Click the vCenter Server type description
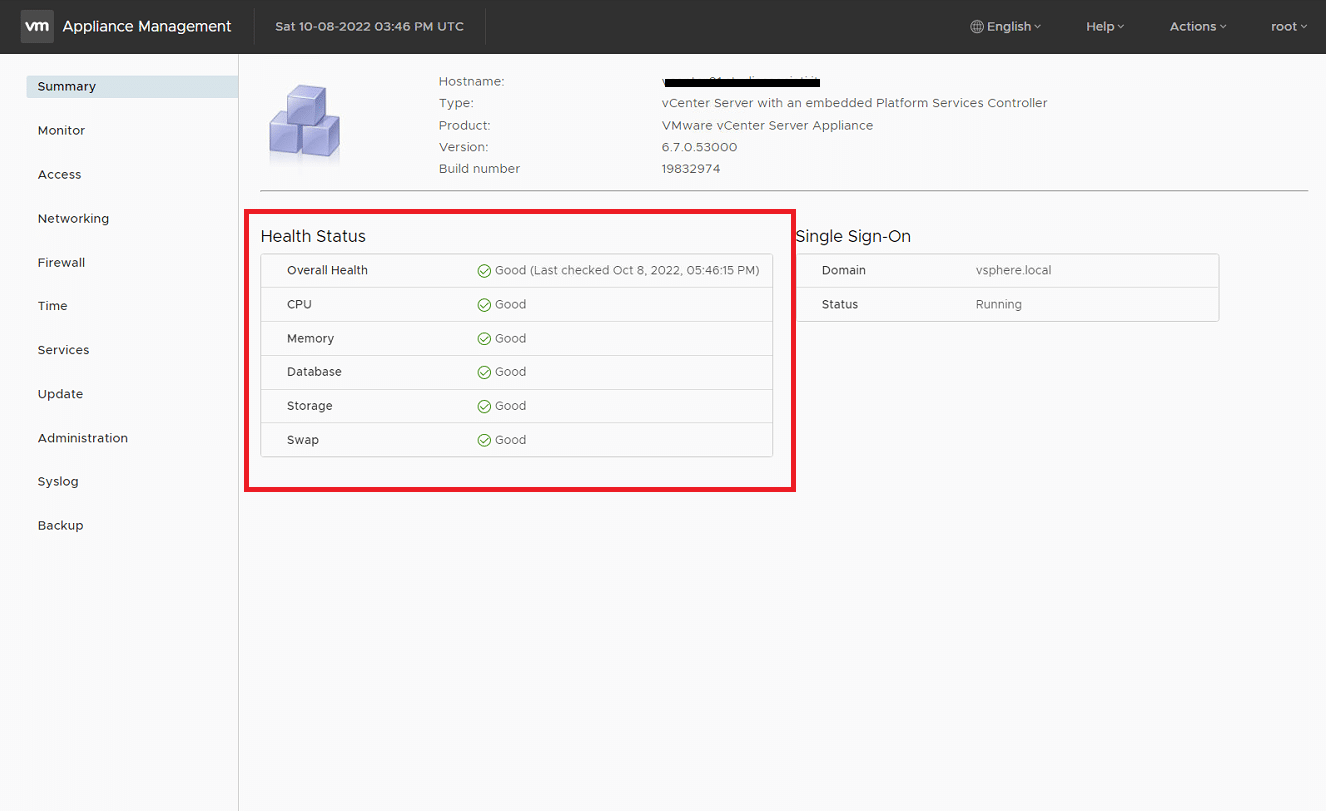This screenshot has height=811, width=1326. click(855, 103)
